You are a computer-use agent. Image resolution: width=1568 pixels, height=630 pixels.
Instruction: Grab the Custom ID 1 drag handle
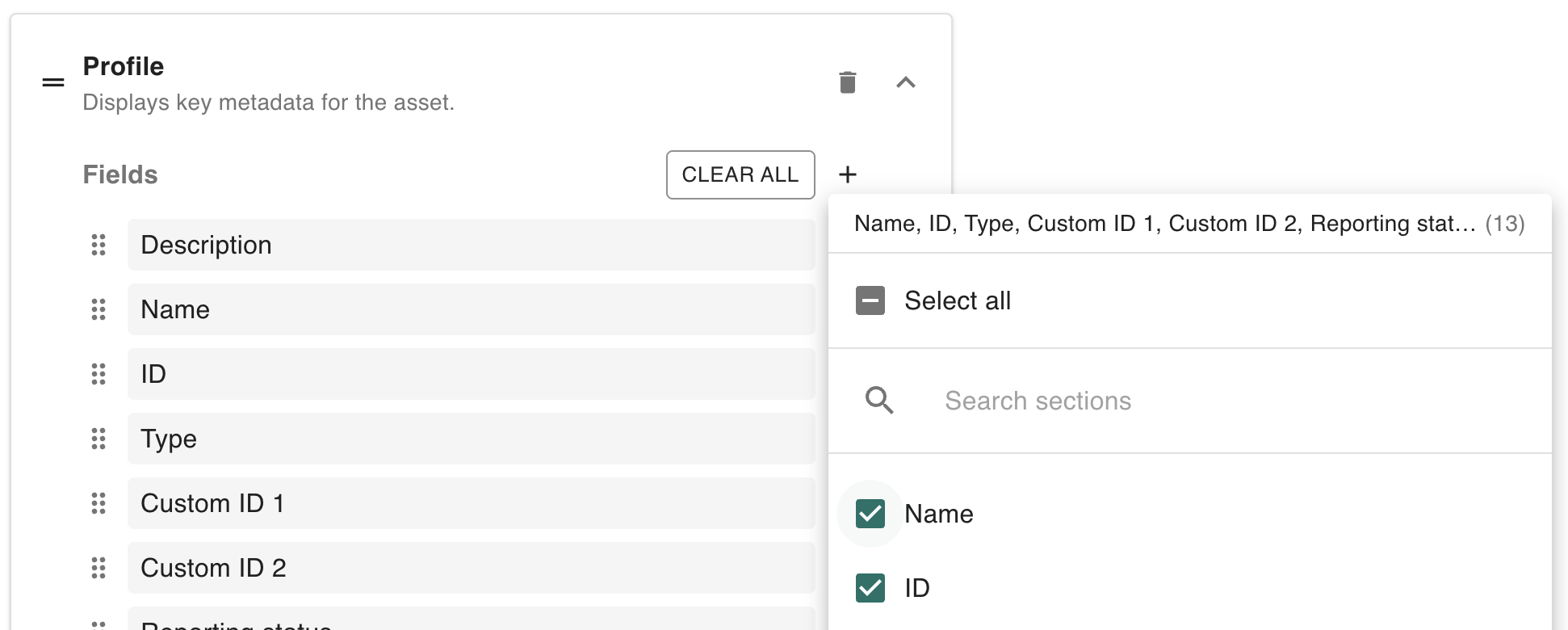pyautogui.click(x=99, y=503)
